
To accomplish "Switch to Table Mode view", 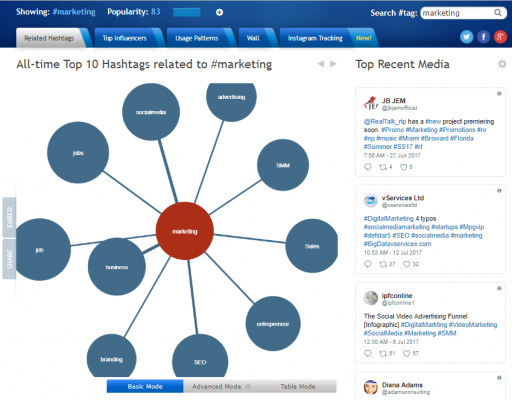I will tap(298, 386).
